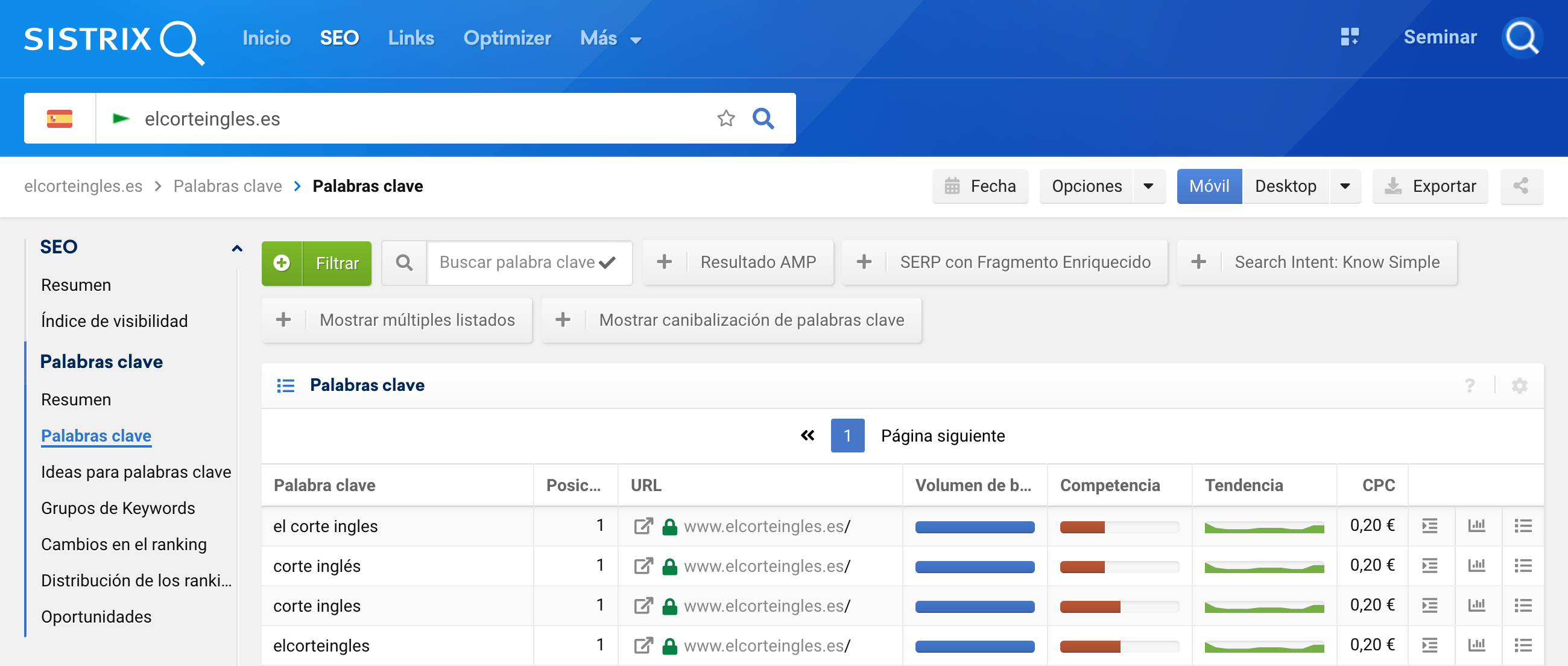Image resolution: width=1568 pixels, height=666 pixels.
Task: Go to first page double-arrow icon
Action: (807, 436)
